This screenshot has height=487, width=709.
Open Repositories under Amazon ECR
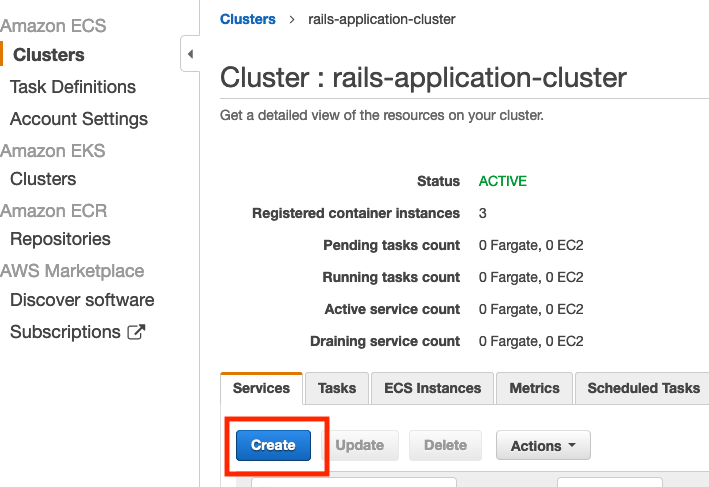point(60,239)
